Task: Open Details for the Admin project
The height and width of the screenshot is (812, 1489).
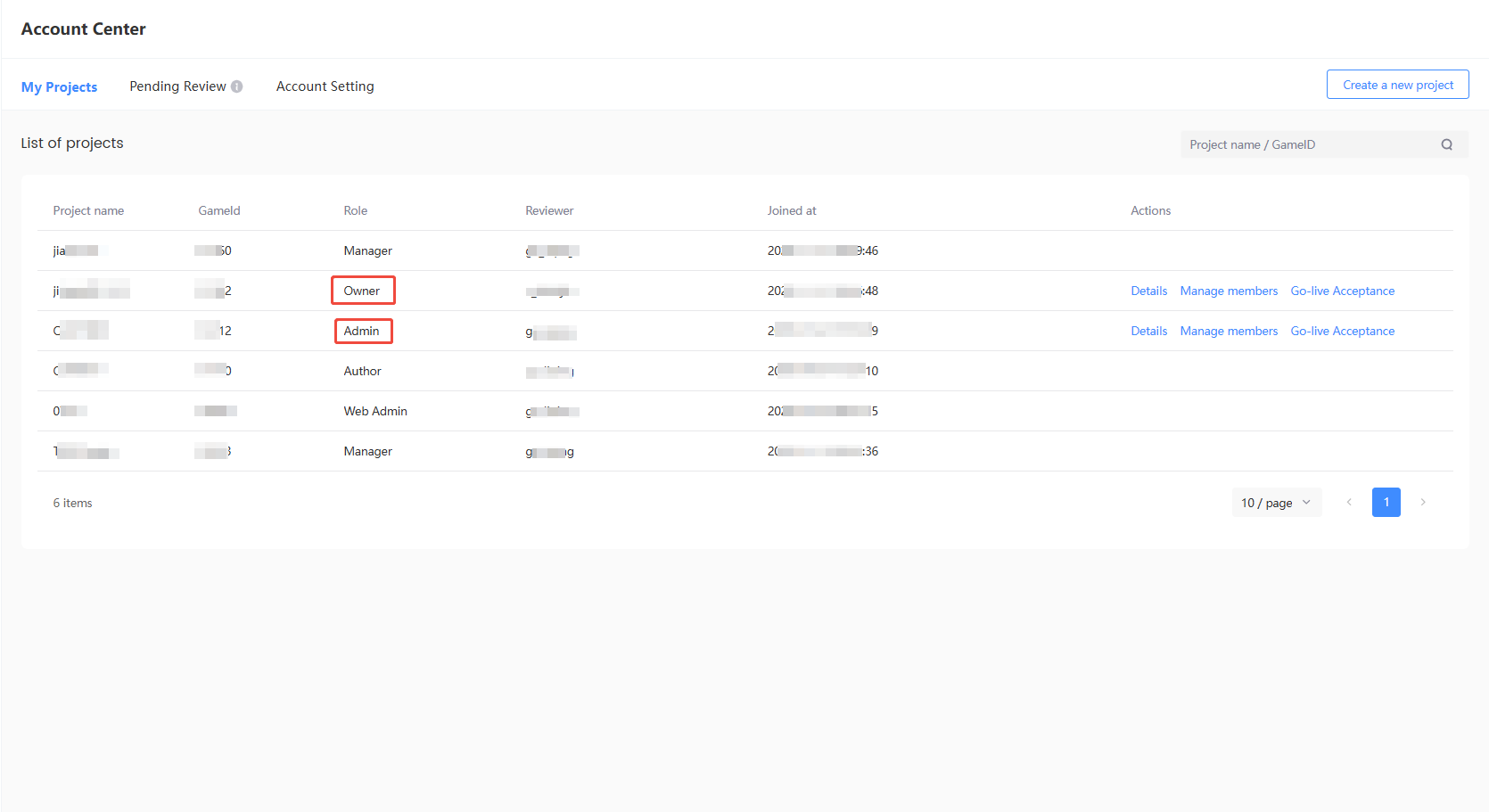Action: pyautogui.click(x=1148, y=331)
